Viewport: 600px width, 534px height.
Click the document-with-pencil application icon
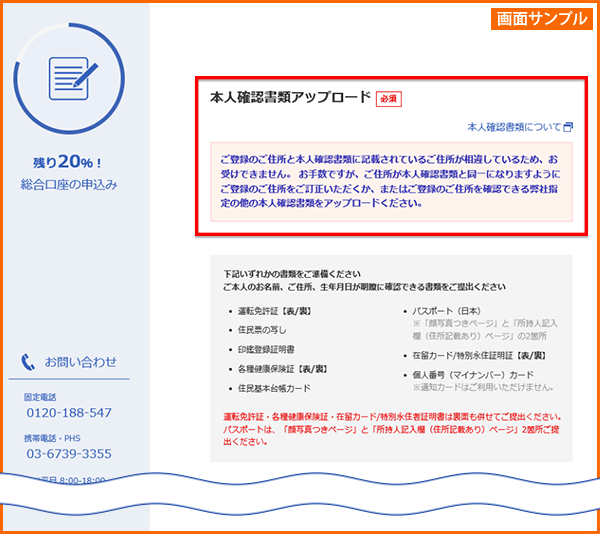point(73,78)
